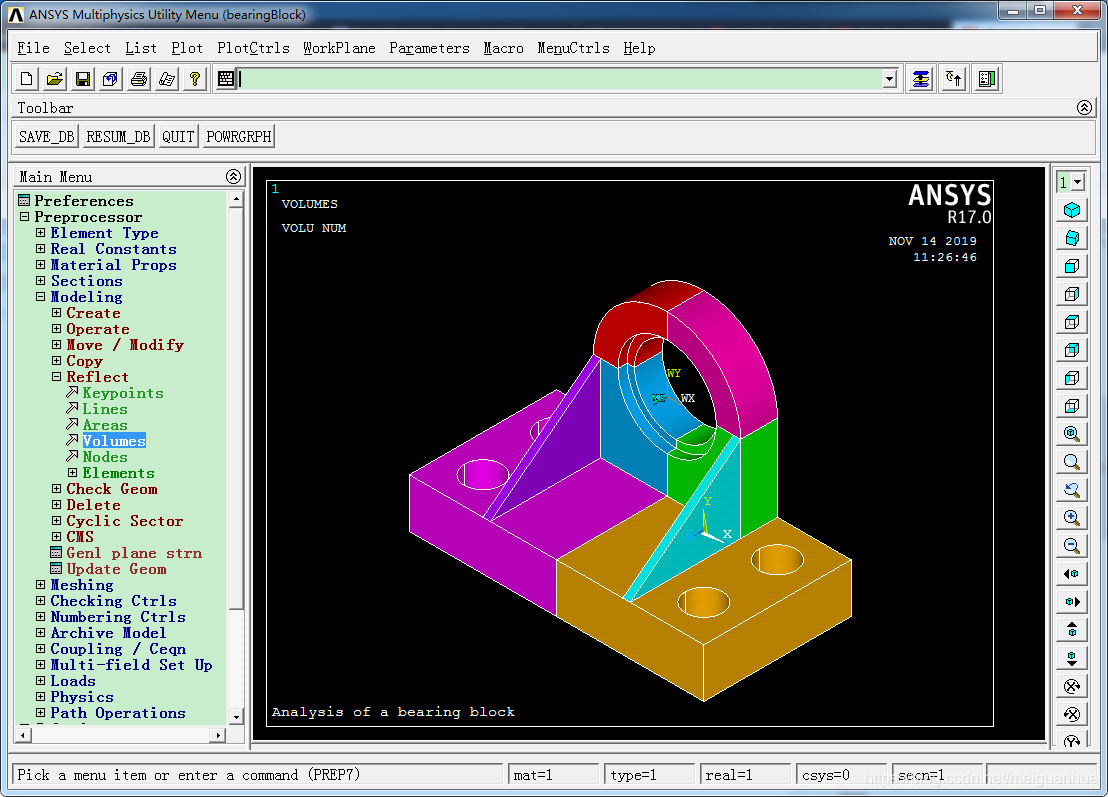1108x797 pixels.
Task: Click Main Menu scroll down arrow
Action: (x=236, y=716)
